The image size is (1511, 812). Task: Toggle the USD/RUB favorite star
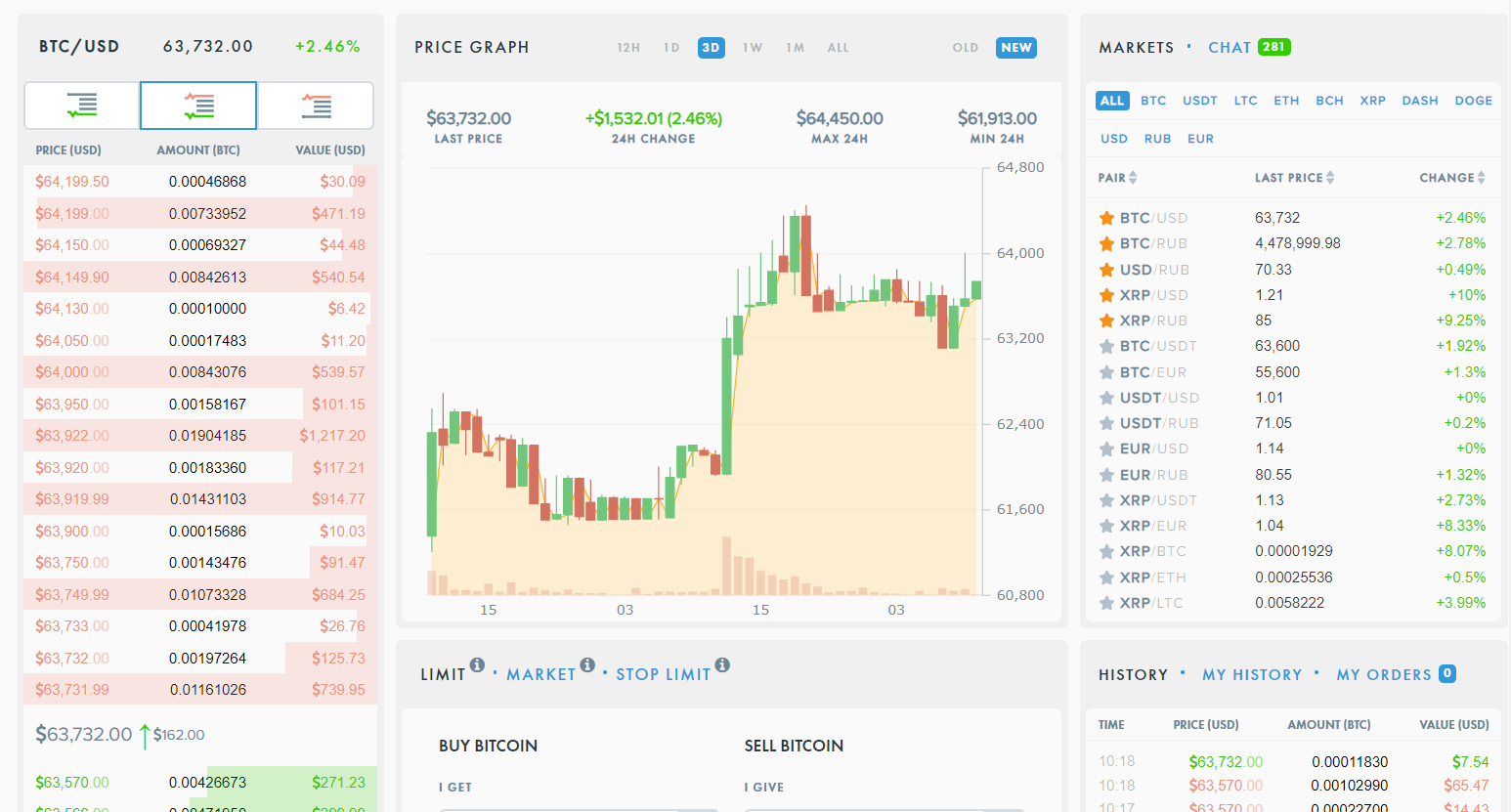[x=1106, y=270]
